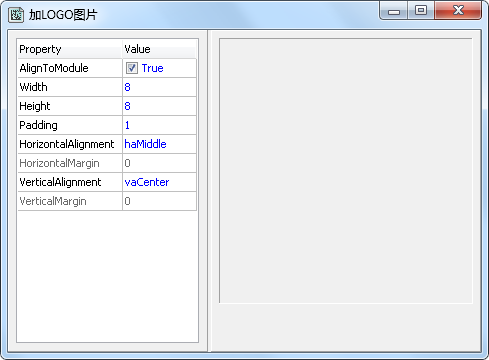This screenshot has height=360, width=489.
Task: Click the True label in AlignToModule
Action: coord(152,68)
